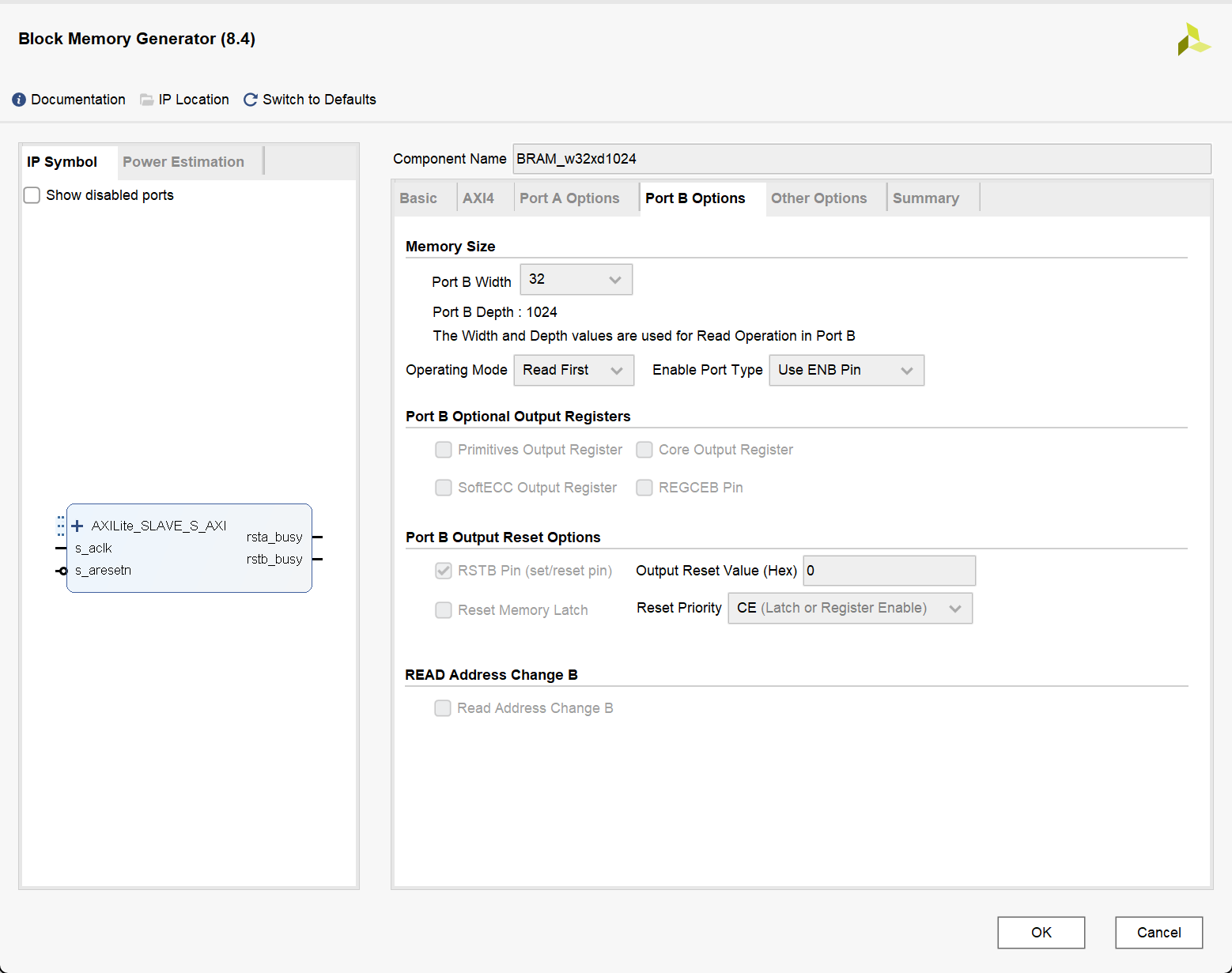Image resolution: width=1232 pixels, height=973 pixels.
Task: Open the Other Options tab
Action: click(x=819, y=198)
